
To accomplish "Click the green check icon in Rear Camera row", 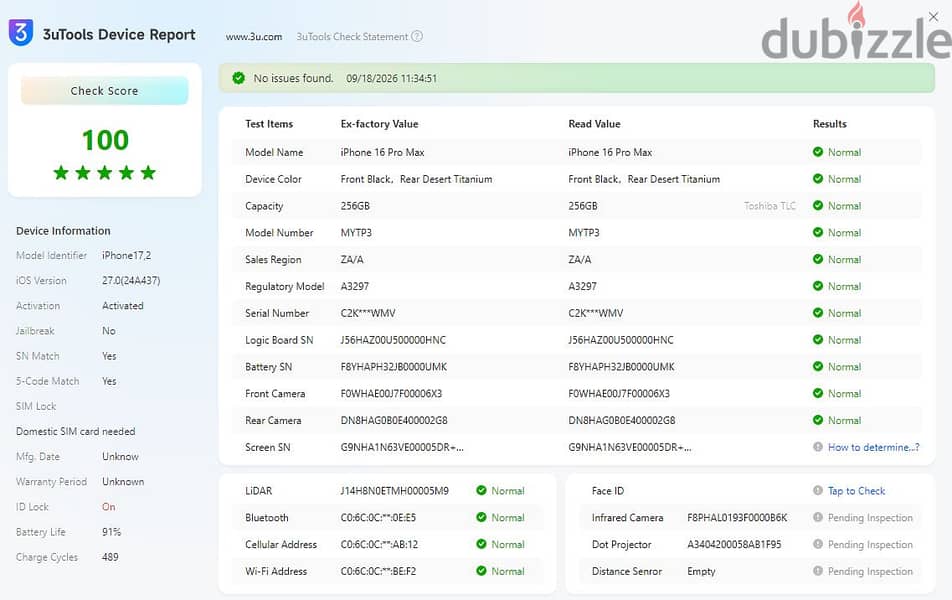I will pyautogui.click(x=818, y=420).
